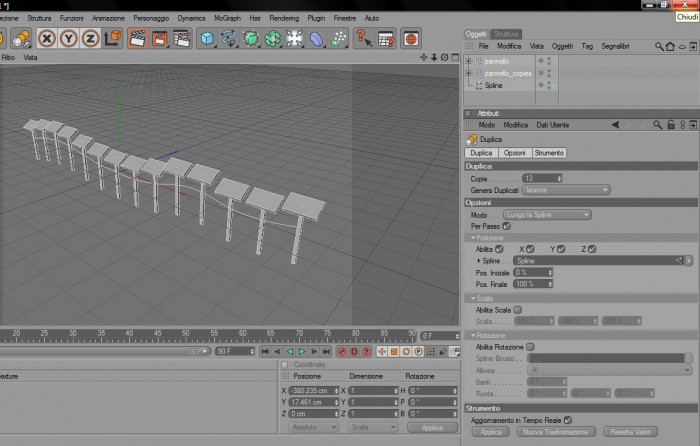
Task: Switch to Strumento tab
Action: click(x=549, y=153)
